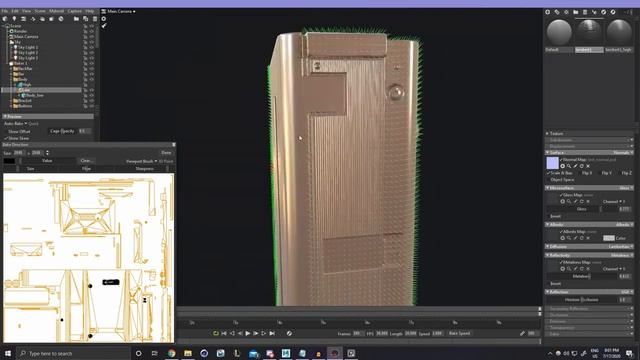Open the File menu

(5, 11)
